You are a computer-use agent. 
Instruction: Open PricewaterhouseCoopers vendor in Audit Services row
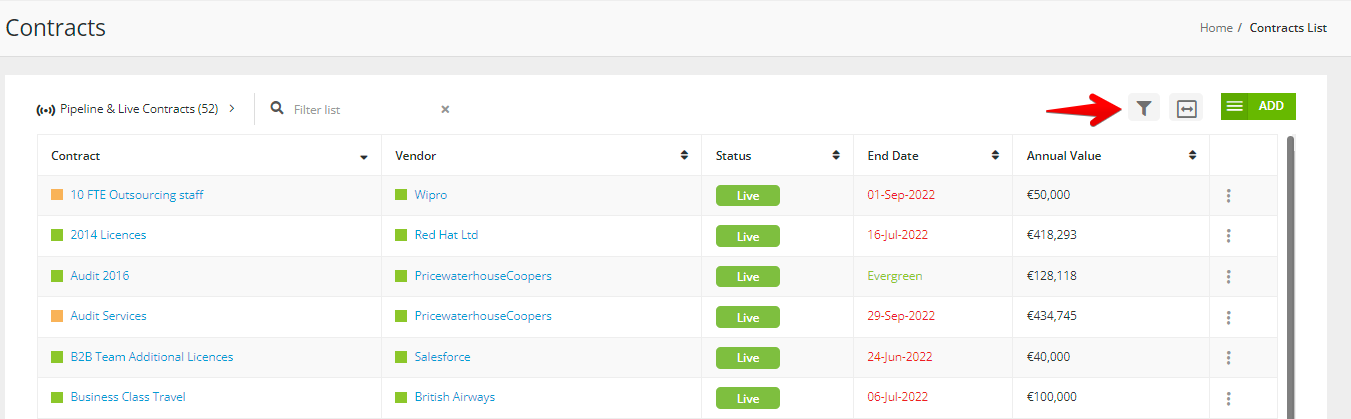pyautogui.click(x=483, y=316)
